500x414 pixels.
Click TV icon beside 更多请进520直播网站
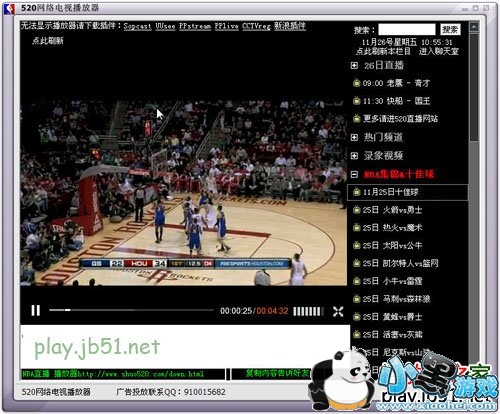[357, 118]
